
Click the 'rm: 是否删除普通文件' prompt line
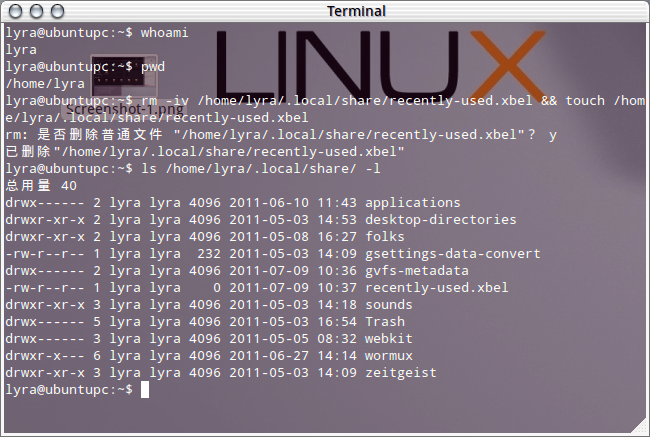coord(281,135)
